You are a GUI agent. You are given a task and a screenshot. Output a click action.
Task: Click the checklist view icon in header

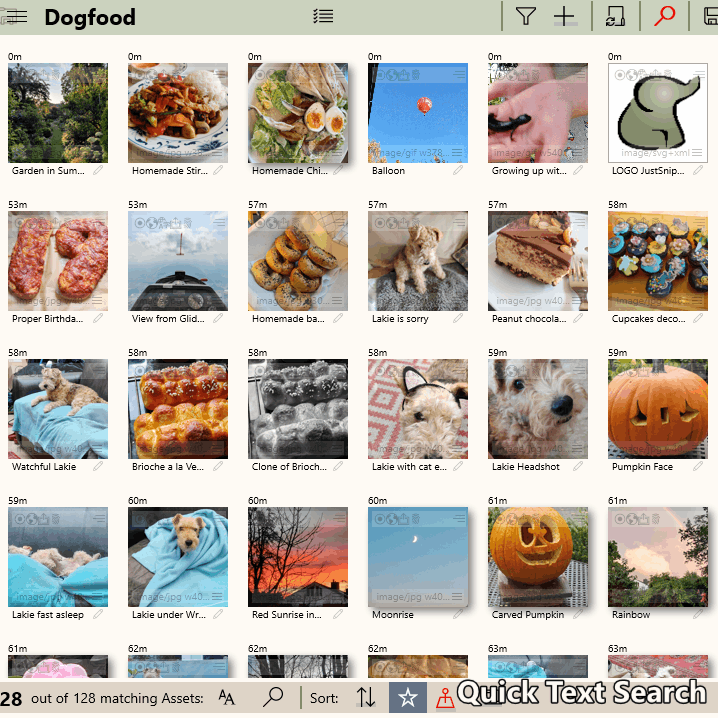coord(322,16)
